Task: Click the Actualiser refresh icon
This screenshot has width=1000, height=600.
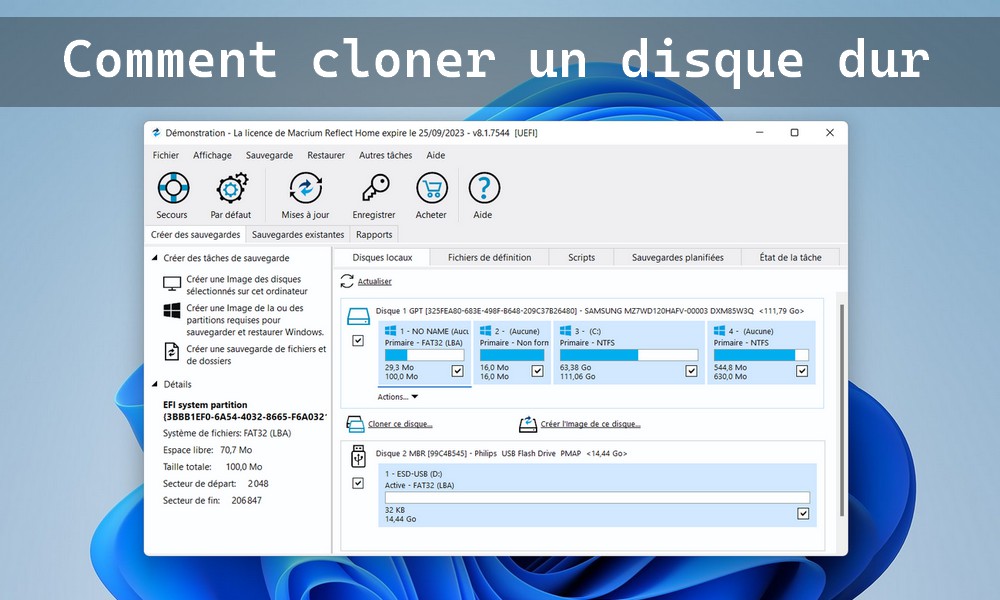Action: (x=347, y=281)
